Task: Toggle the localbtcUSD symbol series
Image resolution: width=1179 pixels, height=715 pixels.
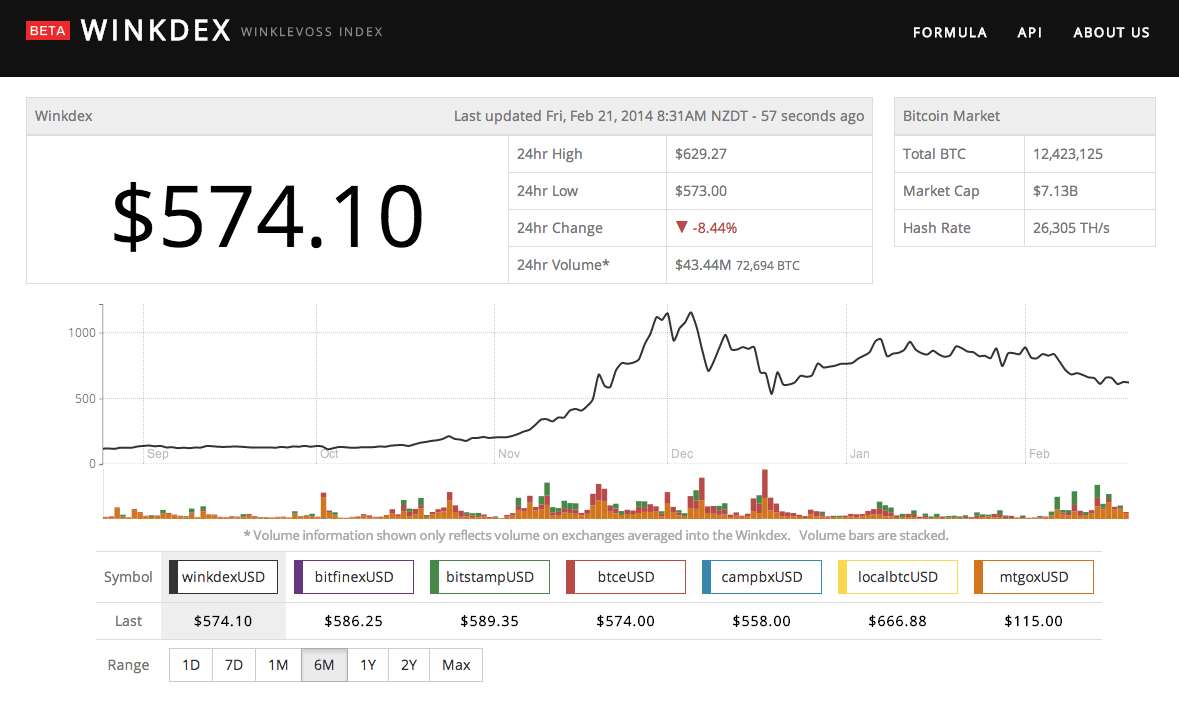Action: pos(898,577)
